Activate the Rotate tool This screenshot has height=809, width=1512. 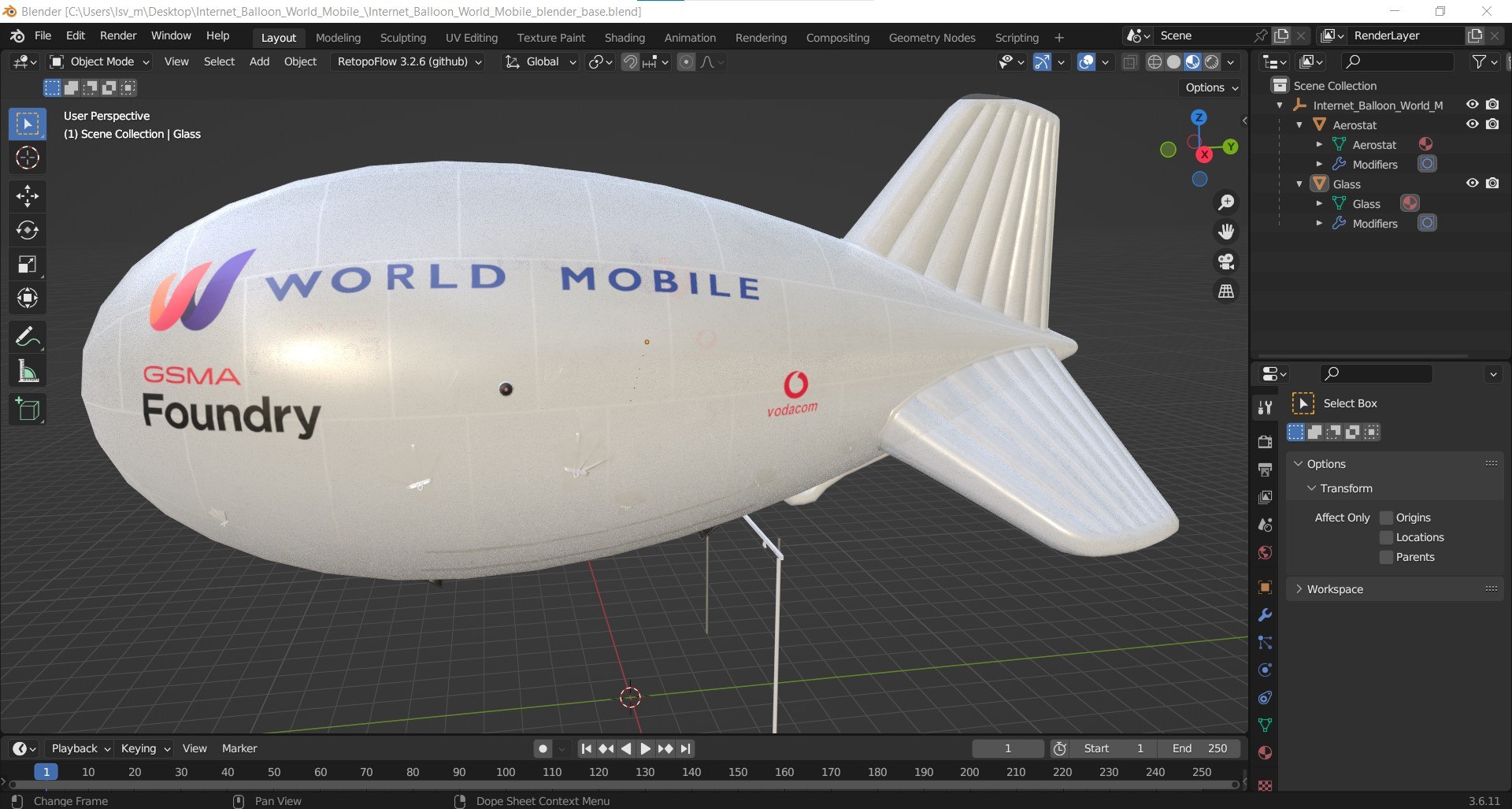tap(28, 230)
